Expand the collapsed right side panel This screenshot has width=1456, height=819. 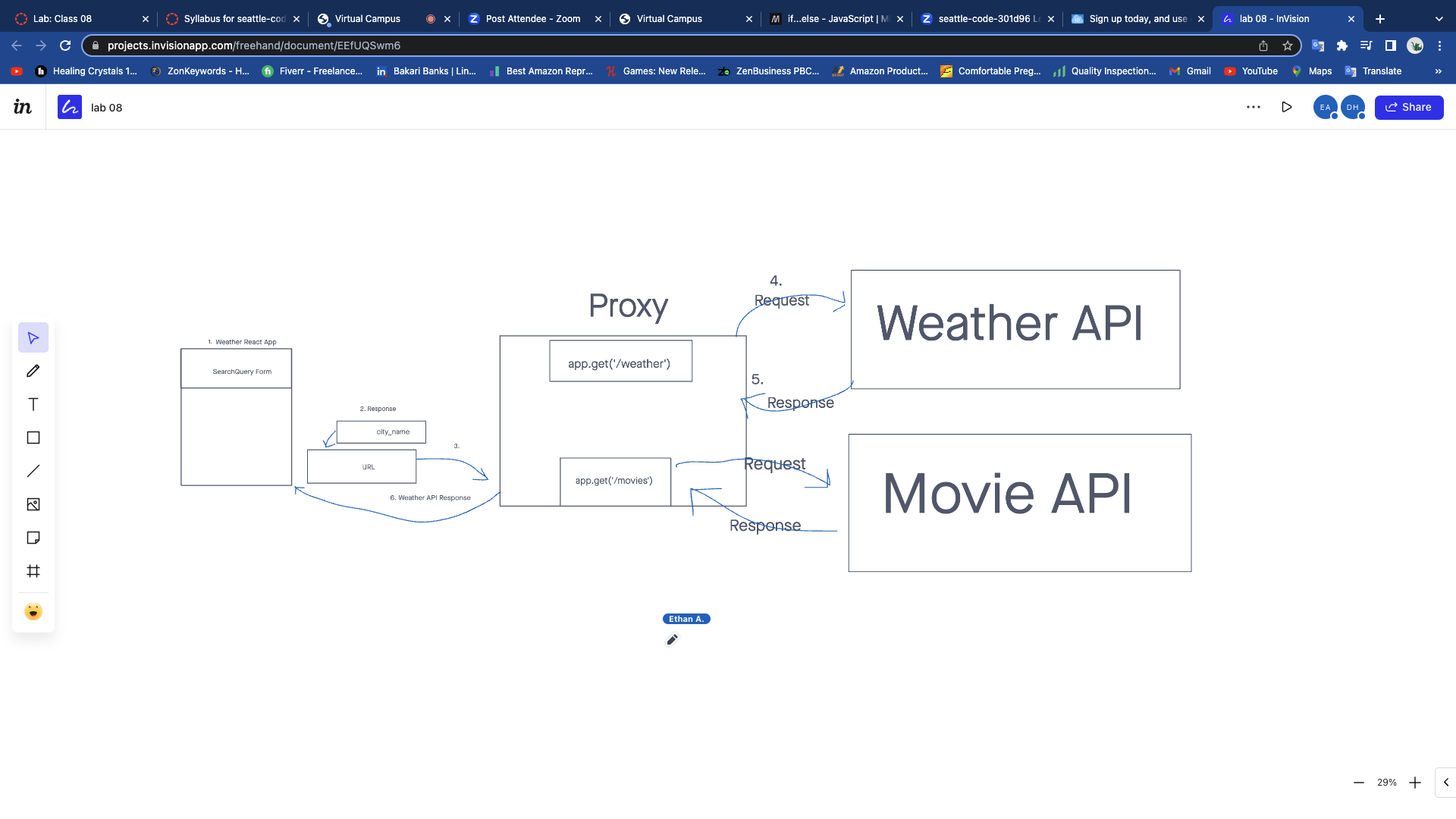(1445, 783)
